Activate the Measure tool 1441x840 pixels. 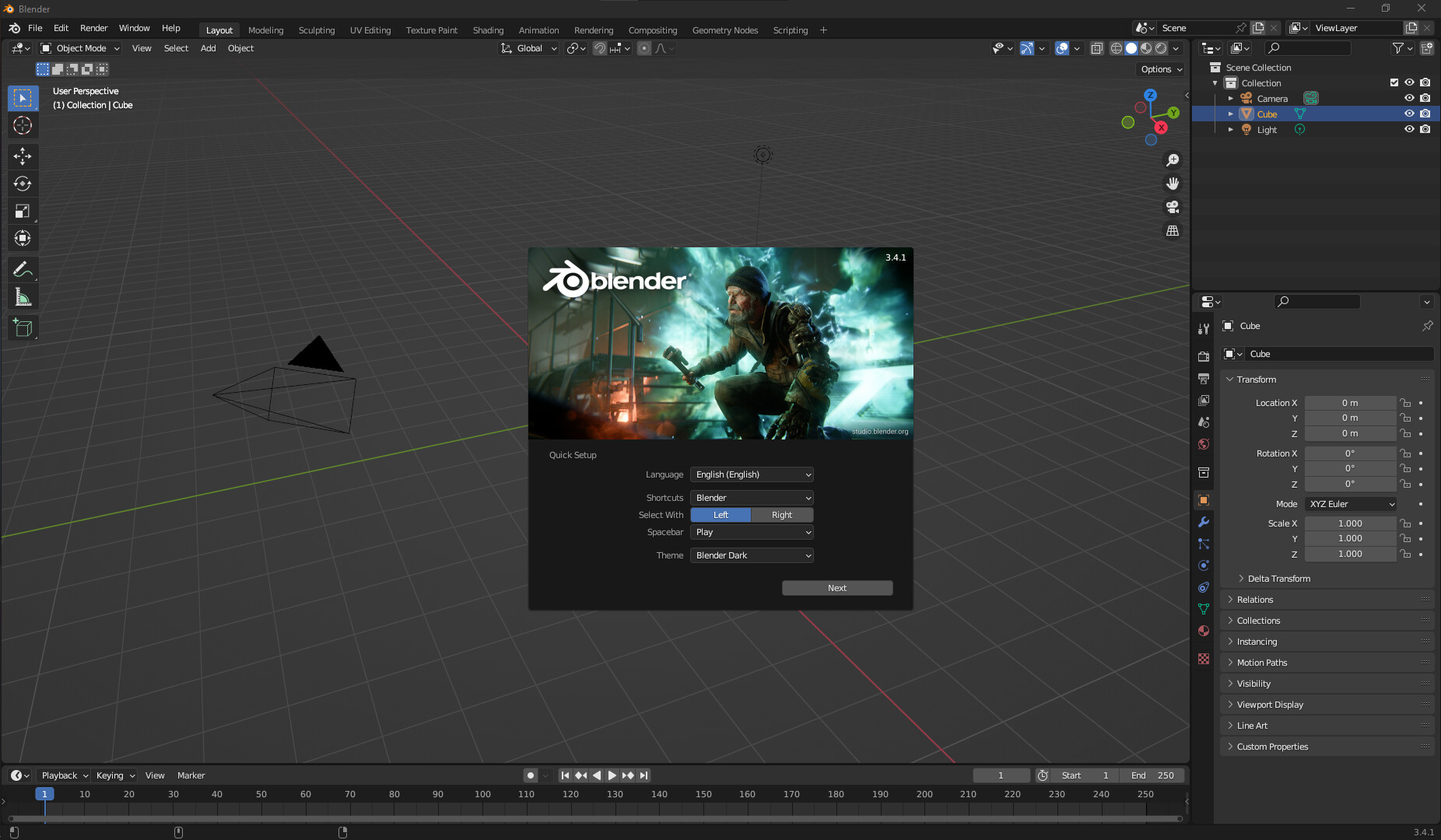point(23,296)
